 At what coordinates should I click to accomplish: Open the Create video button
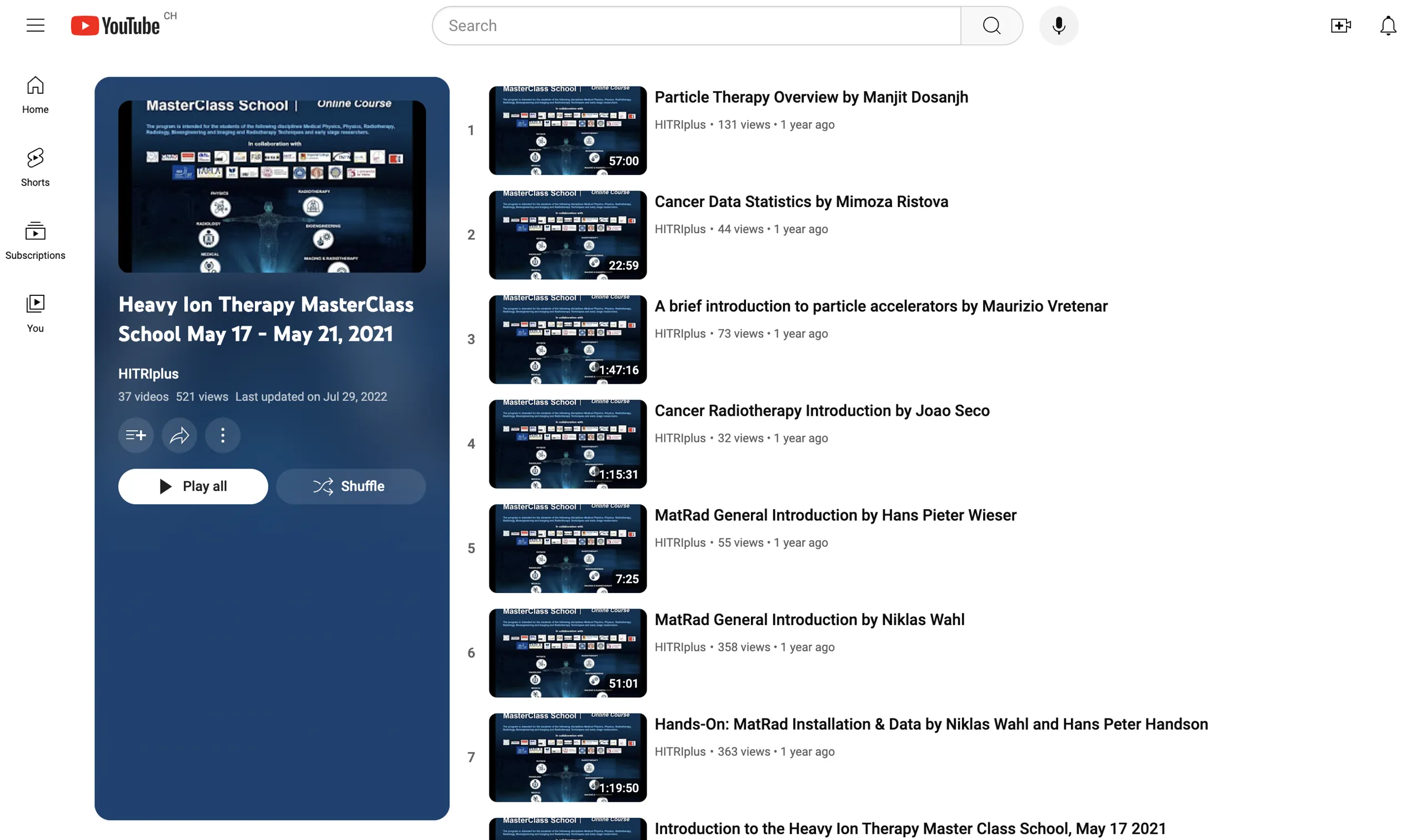pos(1340,26)
